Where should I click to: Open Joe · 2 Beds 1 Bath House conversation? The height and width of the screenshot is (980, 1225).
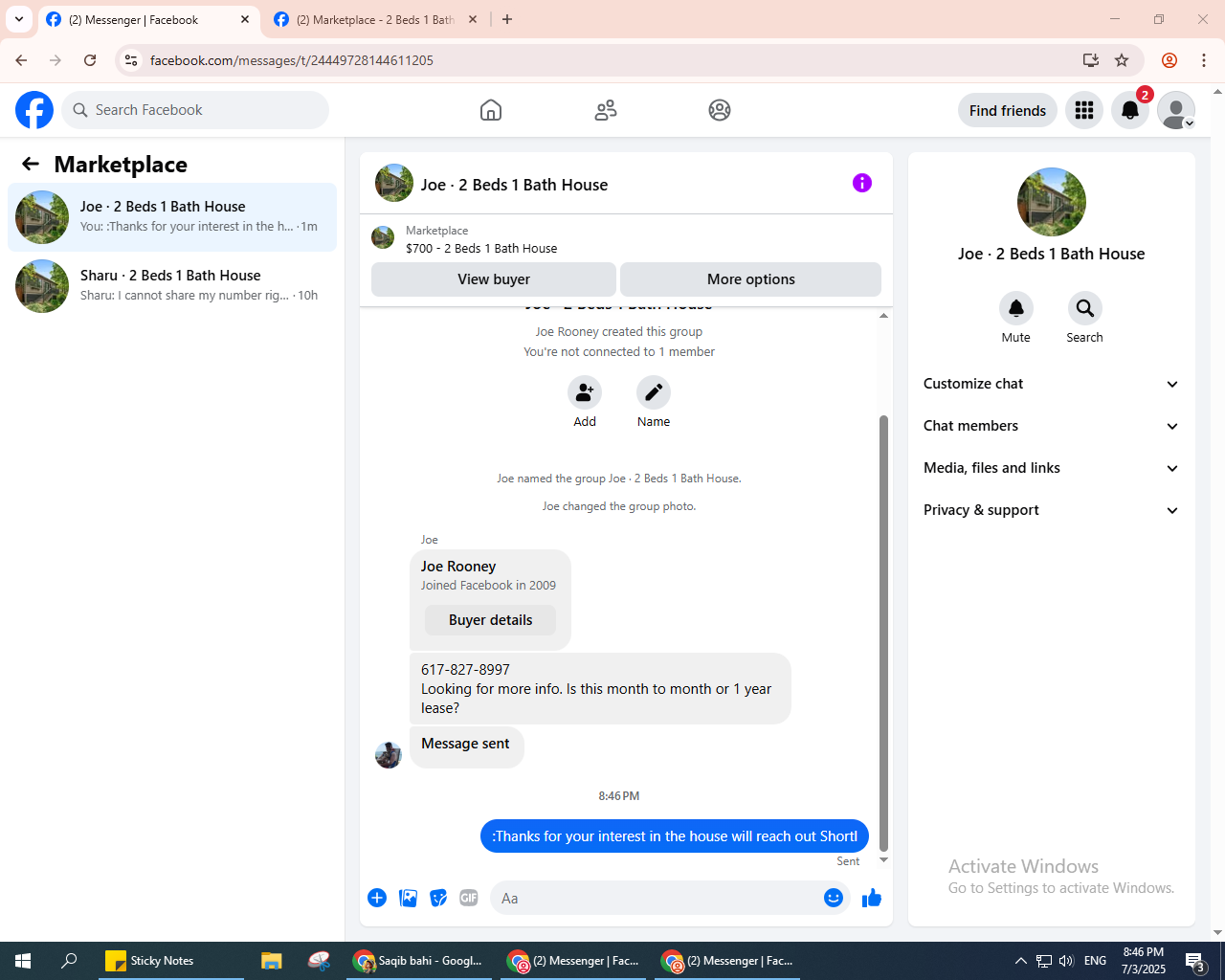(x=172, y=217)
